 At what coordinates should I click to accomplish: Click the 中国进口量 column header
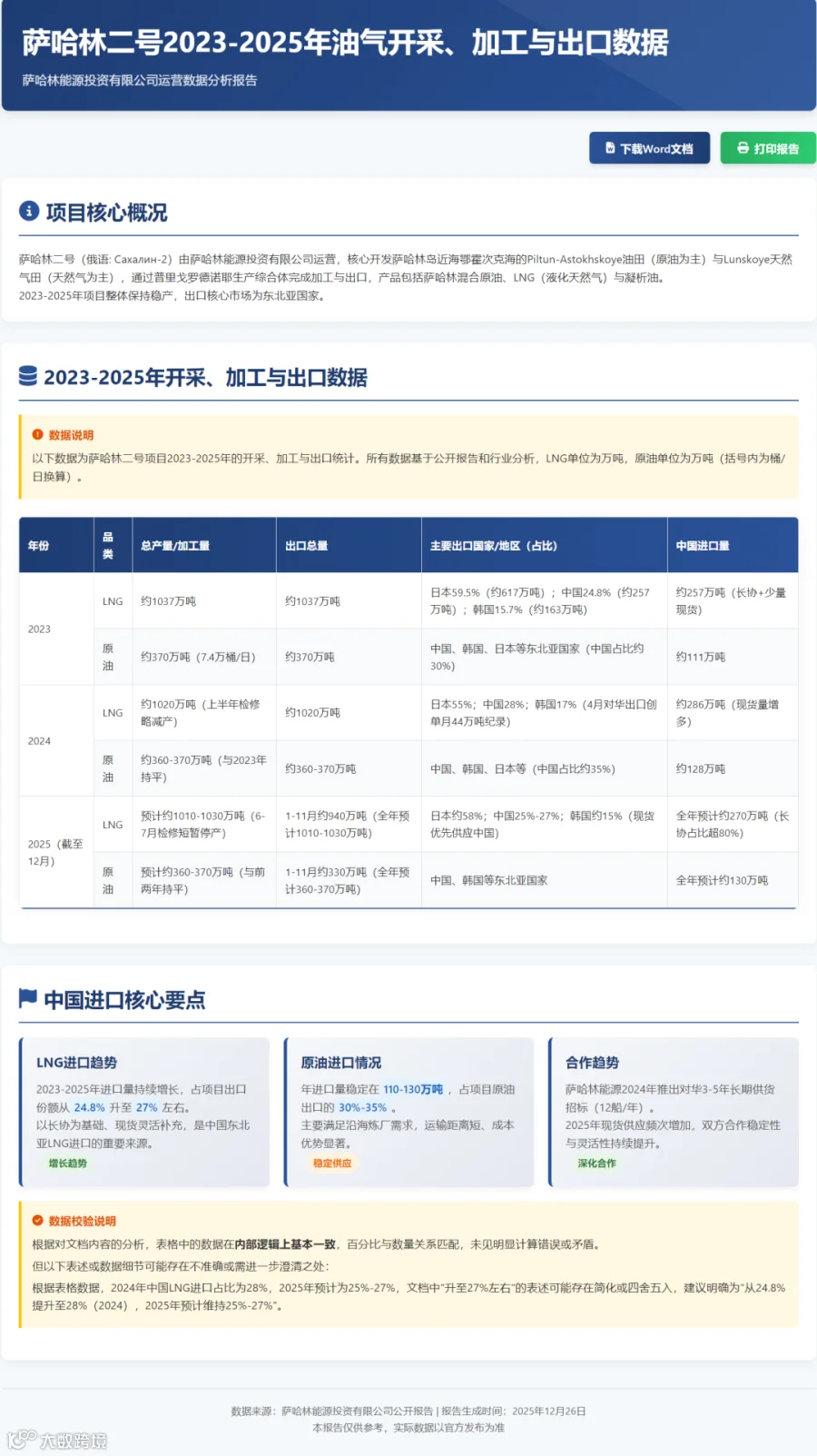click(x=733, y=546)
